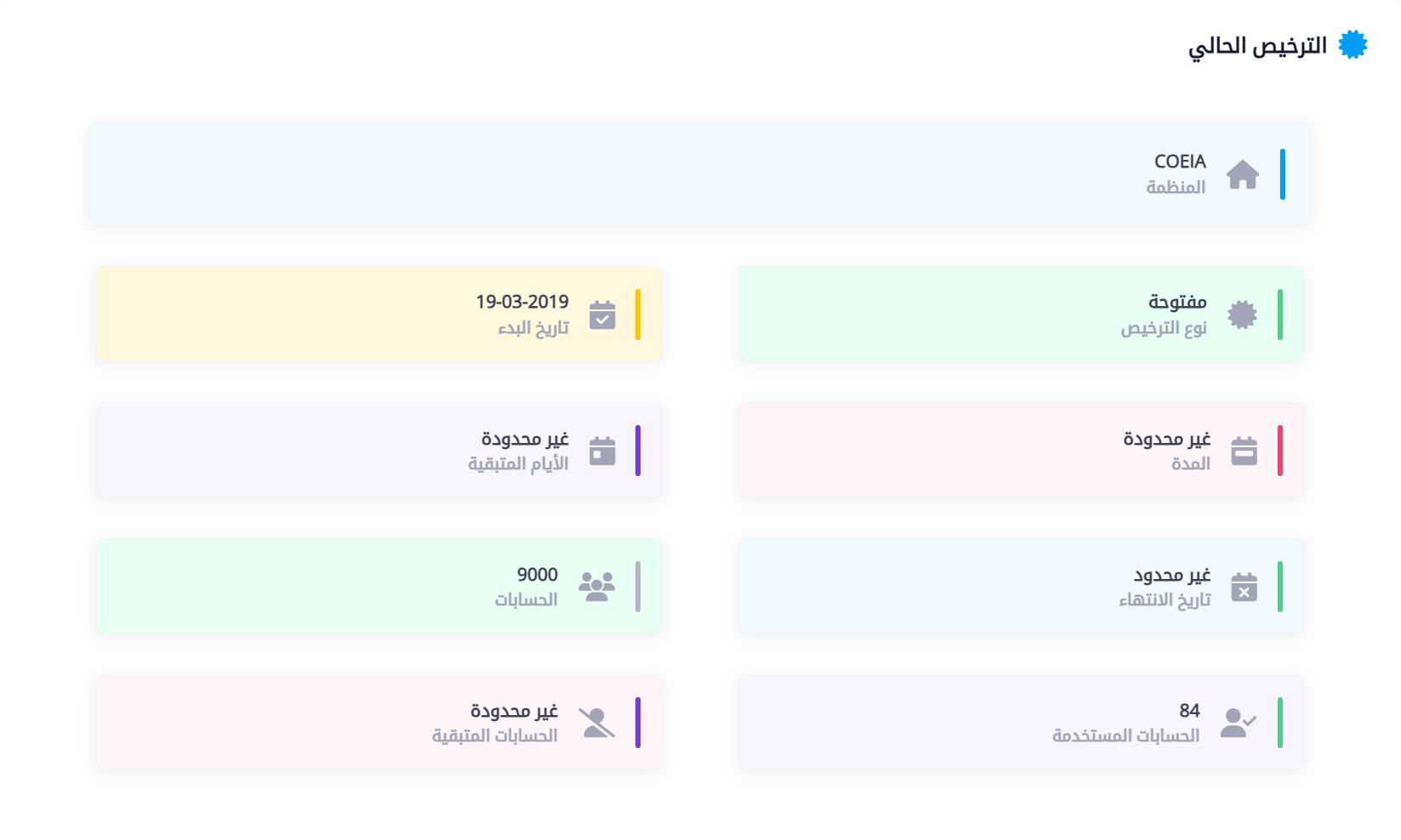The image size is (1401, 840).
Task: Click the calendar icon for الأيام المتبقية
Action: [602, 451]
